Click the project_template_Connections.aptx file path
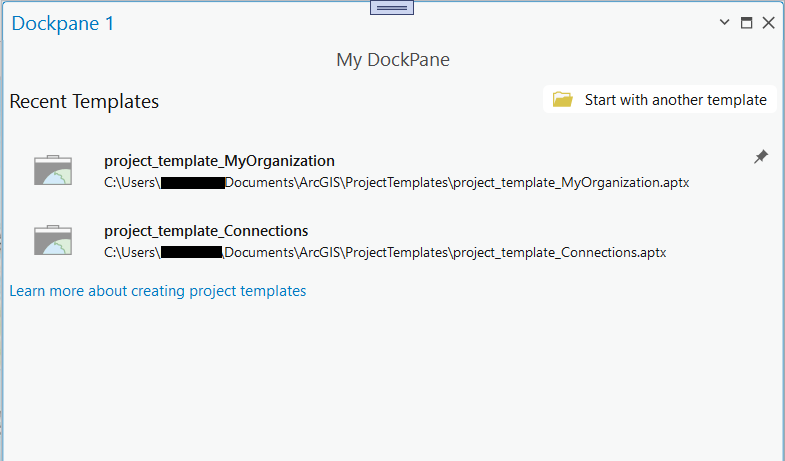This screenshot has width=785, height=461. 385,253
